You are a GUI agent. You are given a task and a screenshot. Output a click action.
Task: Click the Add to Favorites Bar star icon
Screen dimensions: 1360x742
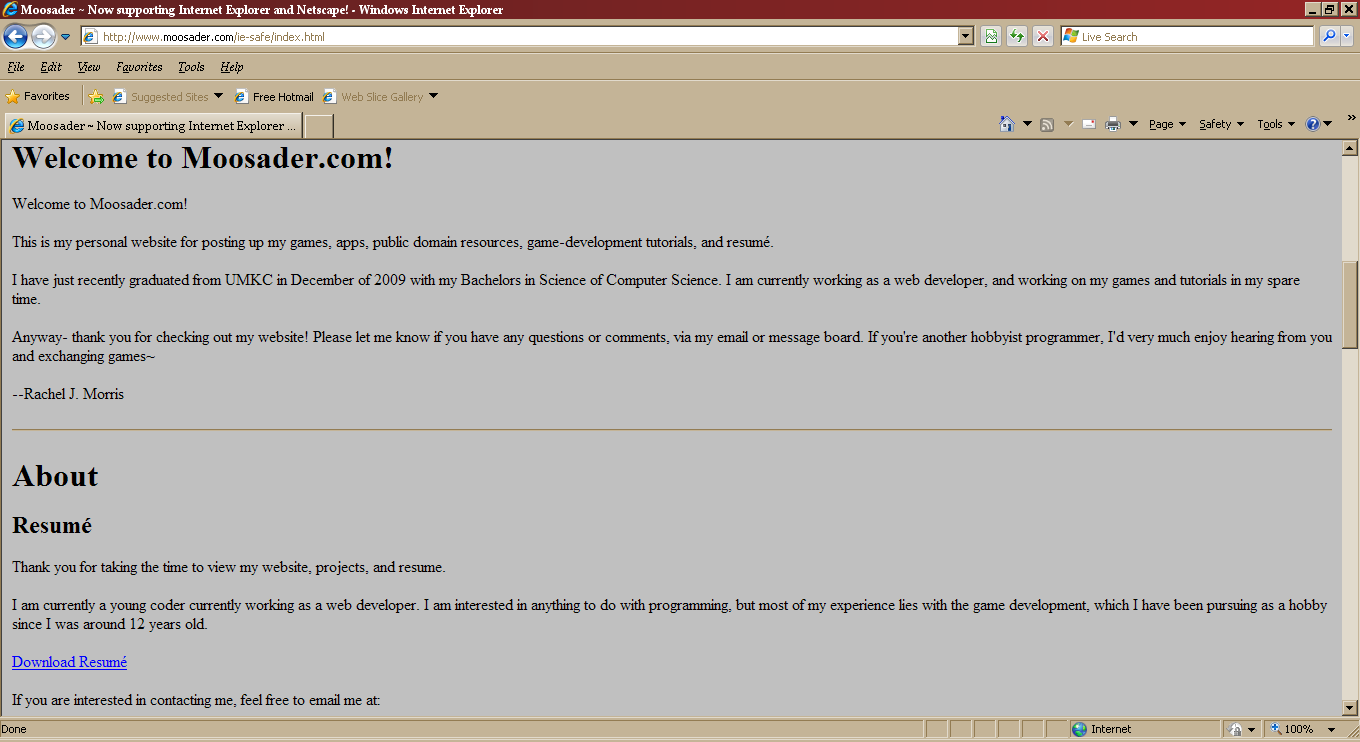point(96,97)
